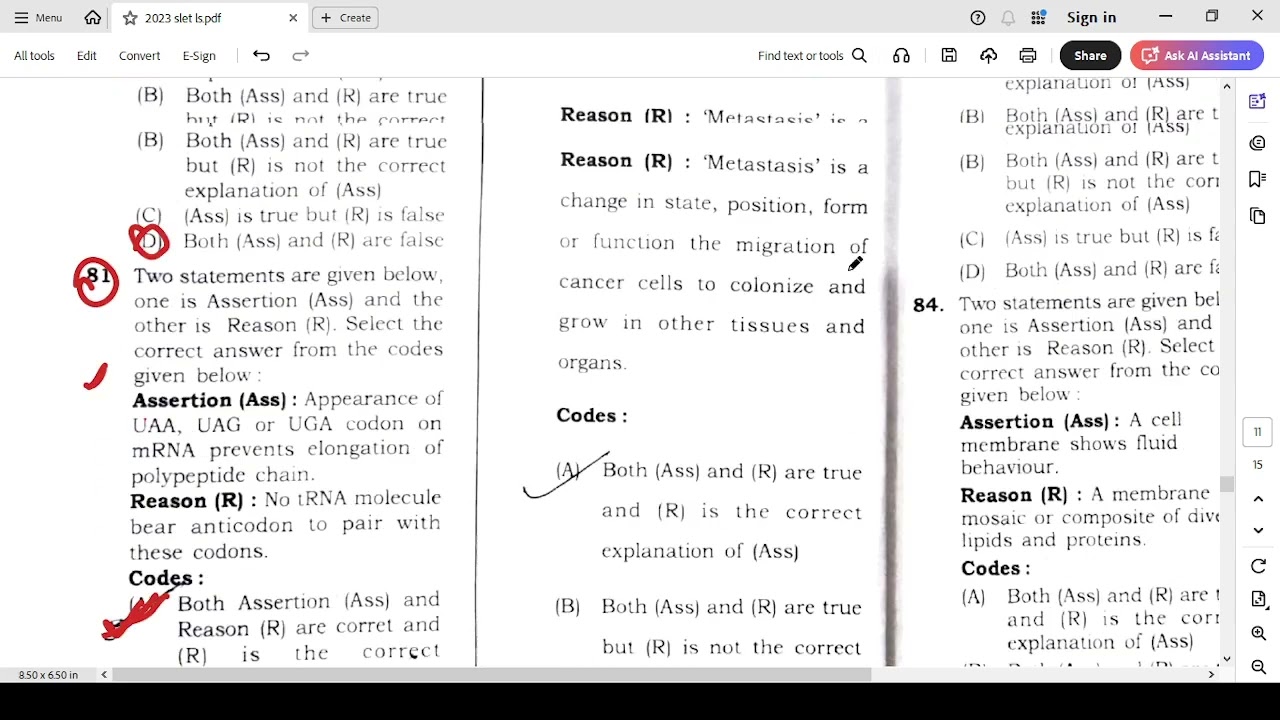Open the bookmarks panel icon
Image resolution: width=1280 pixels, height=720 pixels.
pos(1258,179)
